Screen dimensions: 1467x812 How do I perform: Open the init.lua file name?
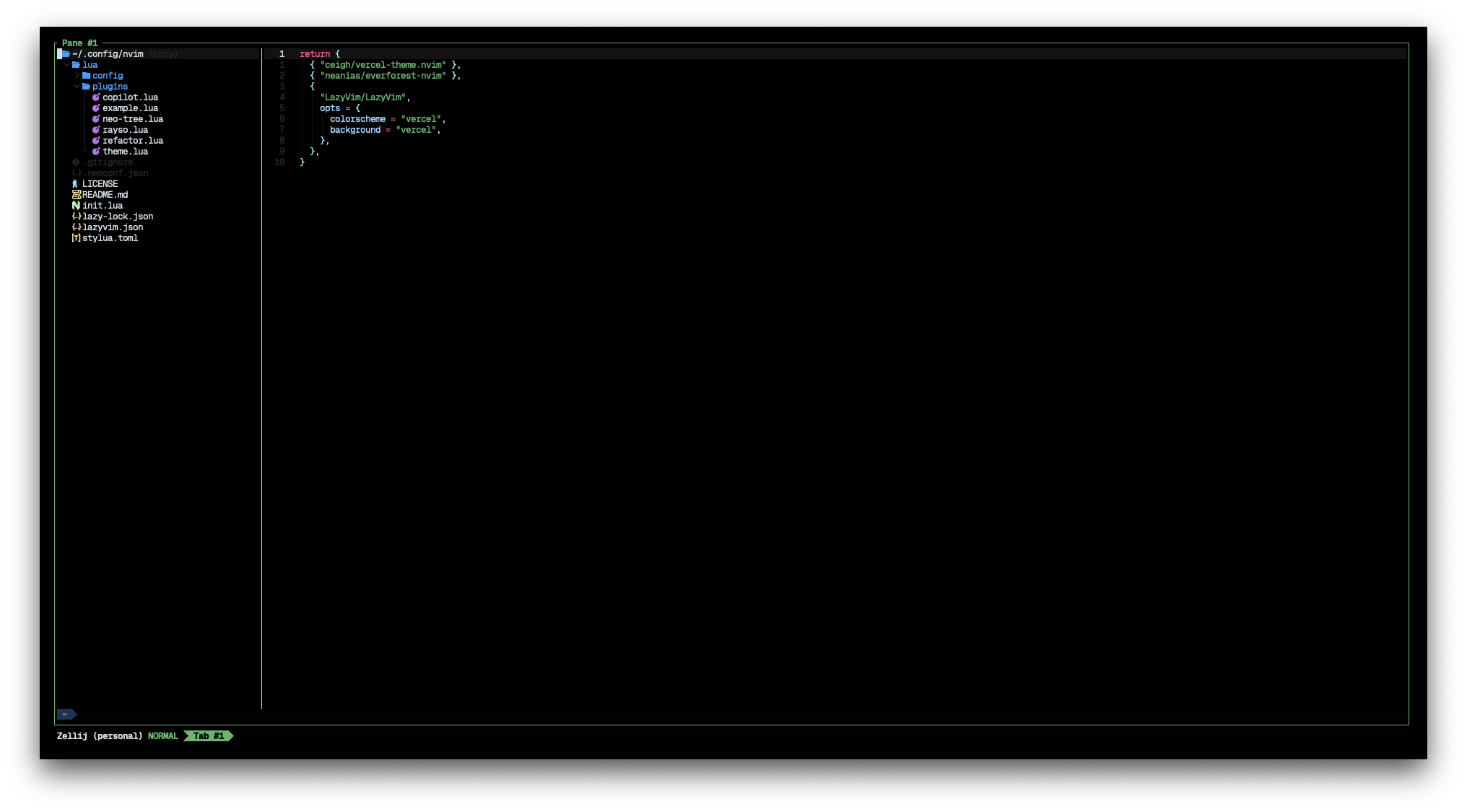click(x=103, y=206)
